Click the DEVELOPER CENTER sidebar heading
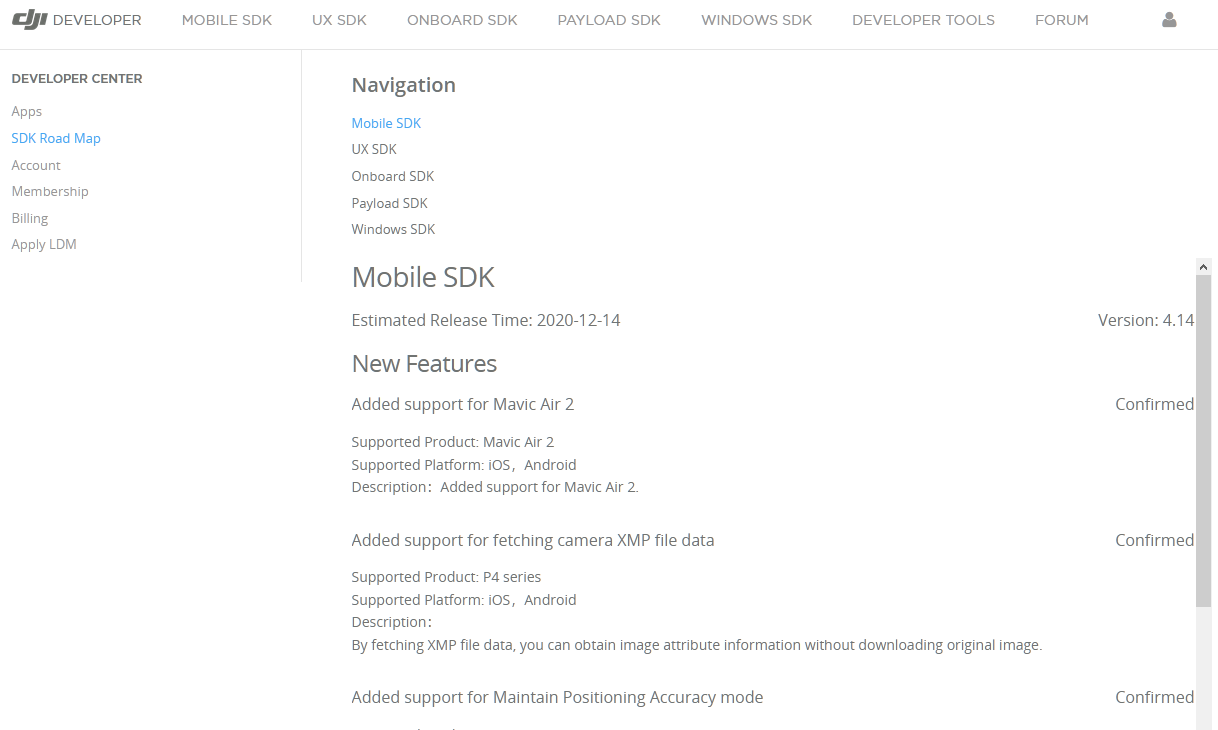 (x=77, y=78)
